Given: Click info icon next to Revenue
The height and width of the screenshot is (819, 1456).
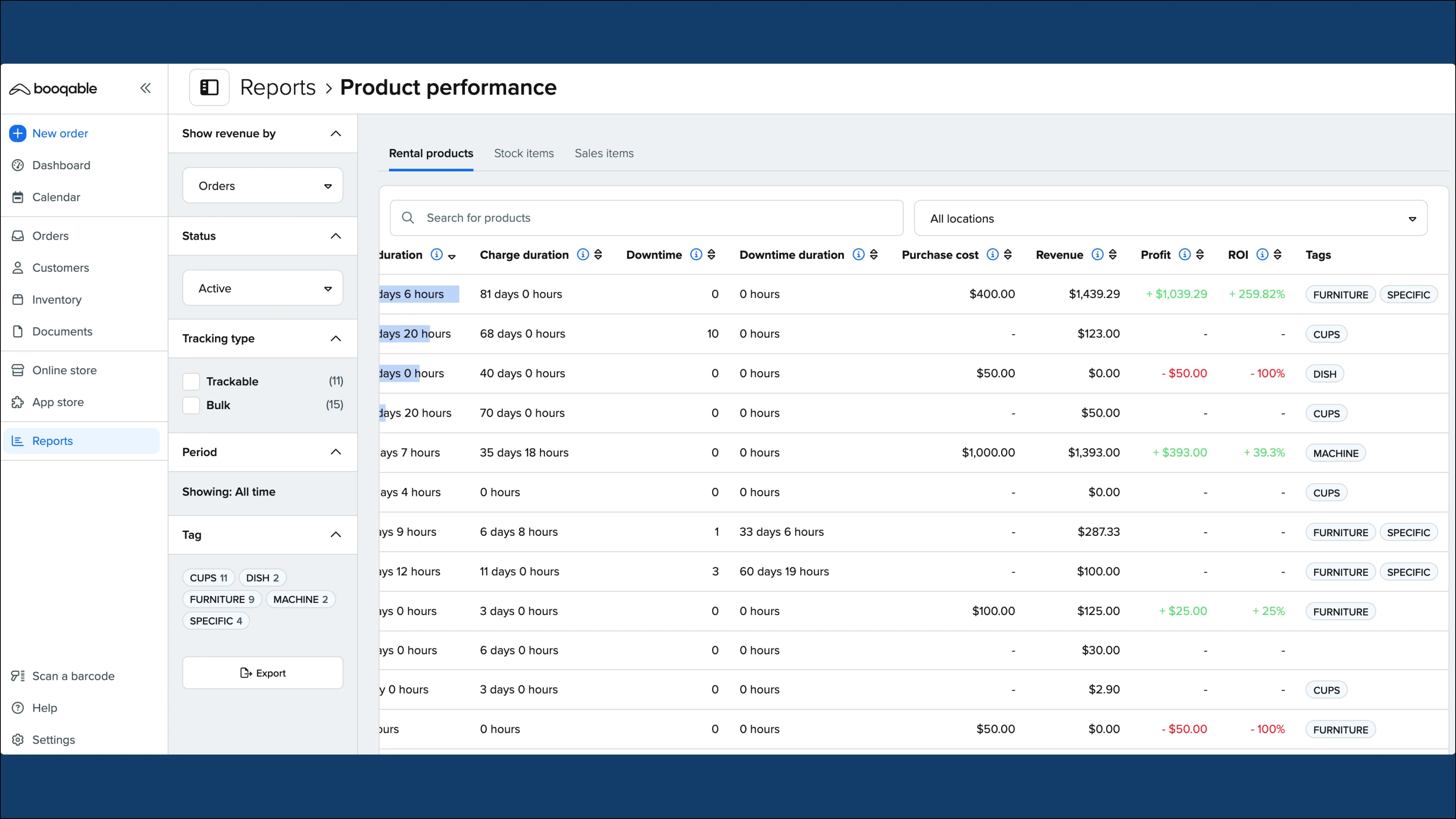Looking at the screenshot, I should 1097,254.
